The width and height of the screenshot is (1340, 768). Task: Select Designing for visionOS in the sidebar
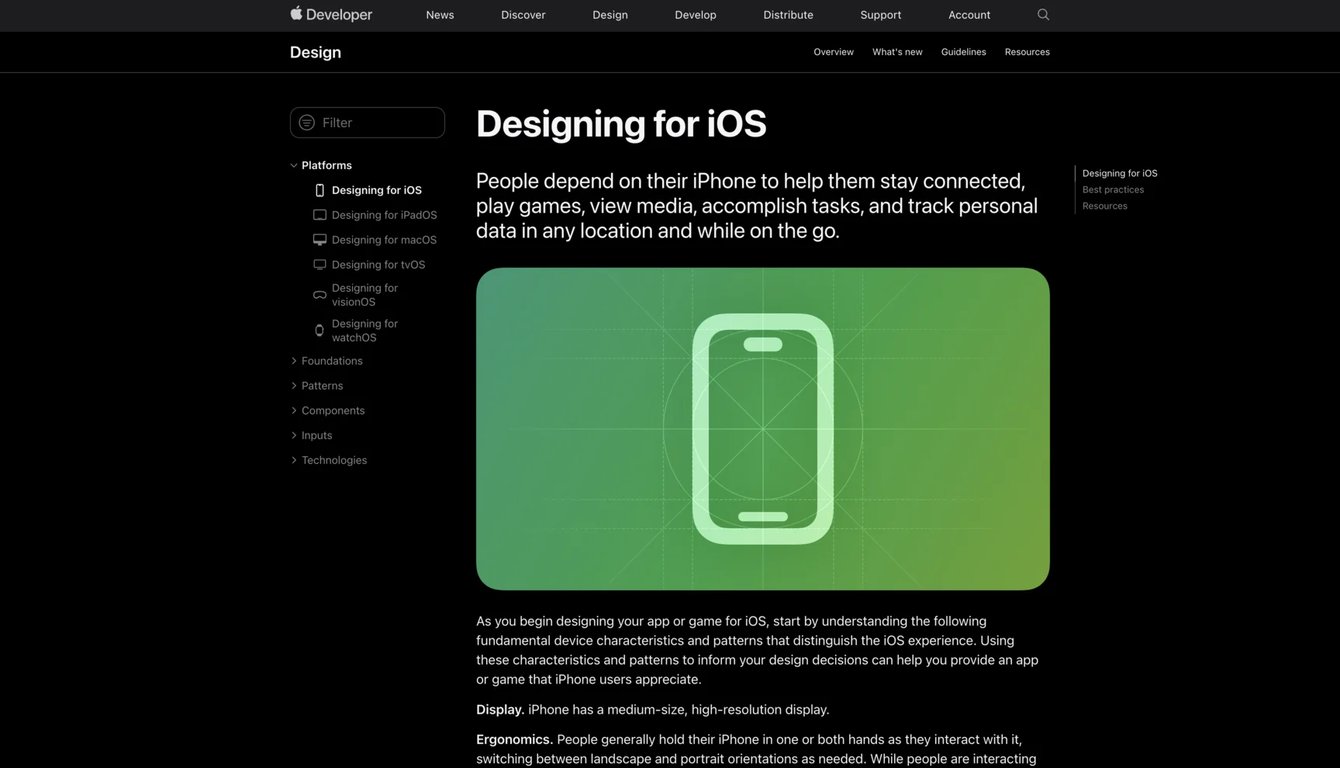tap(365, 295)
